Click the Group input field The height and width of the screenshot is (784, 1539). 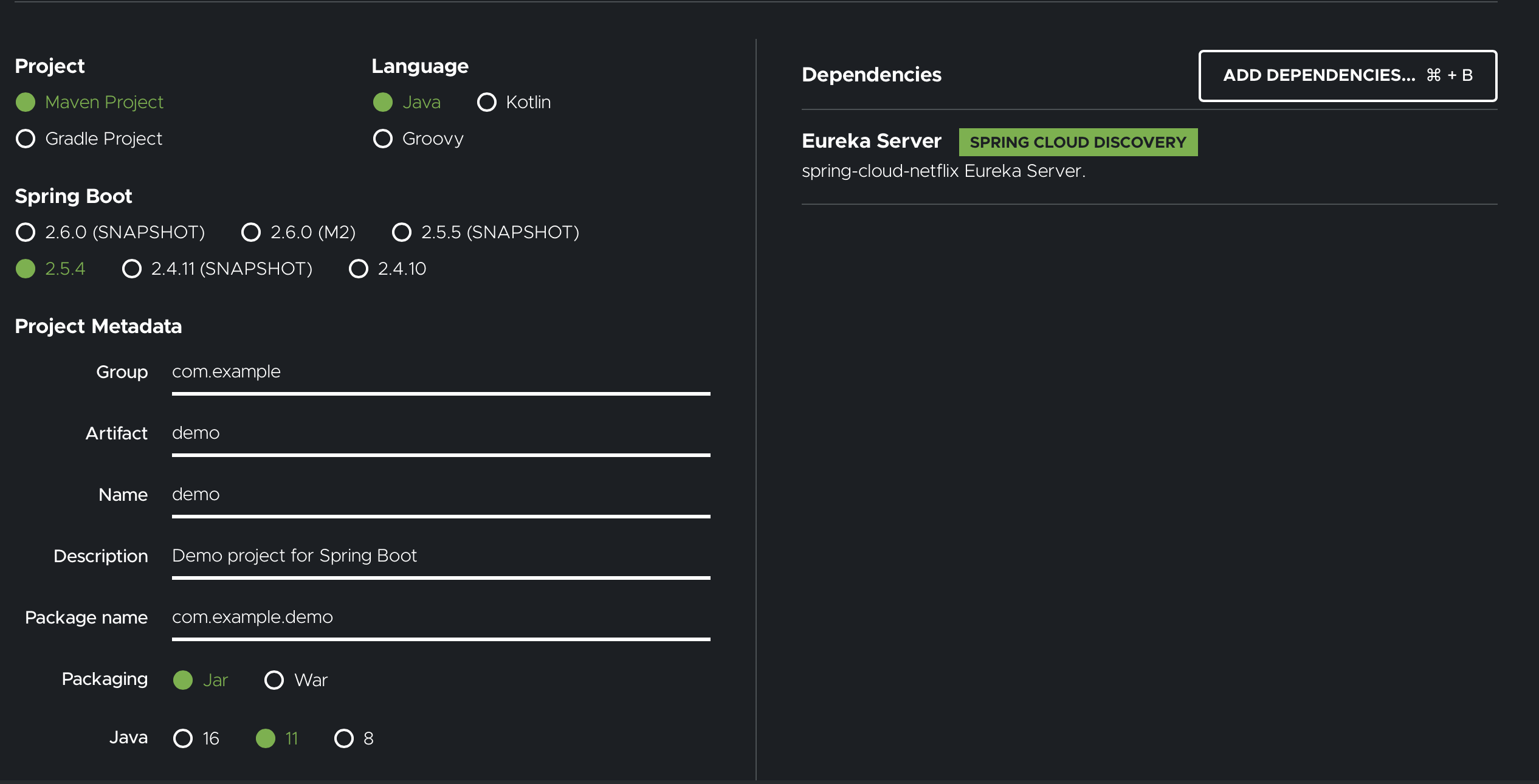click(441, 372)
